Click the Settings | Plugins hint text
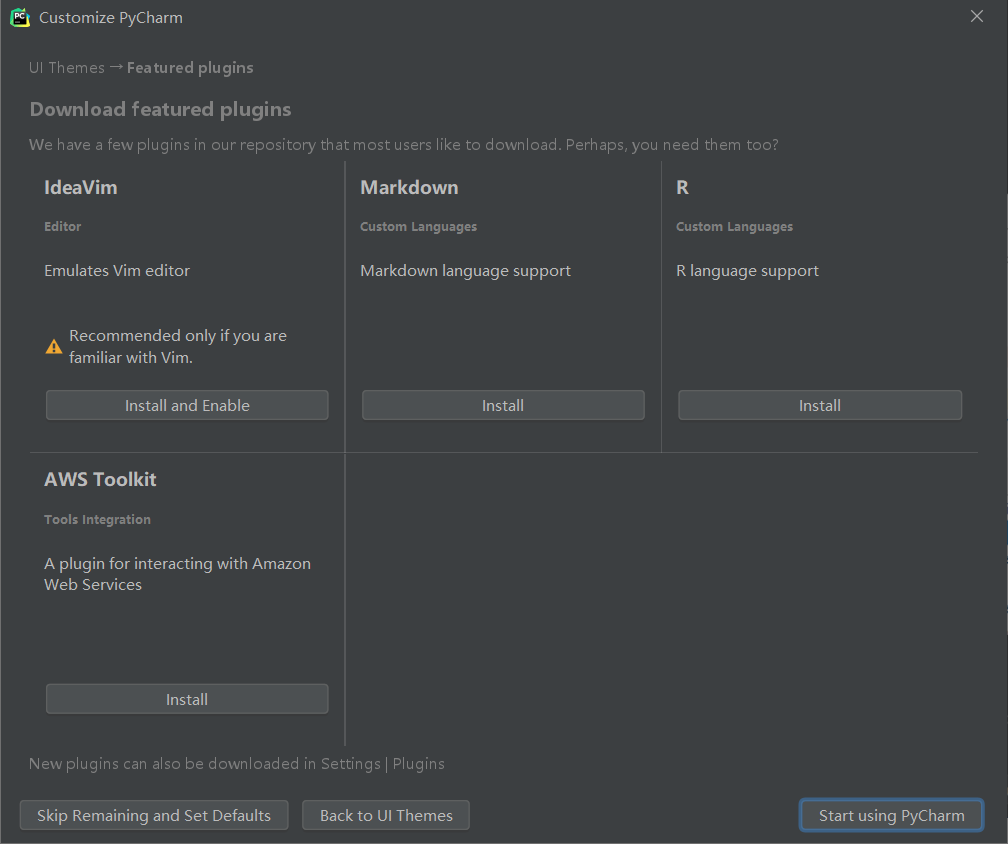 (x=237, y=764)
